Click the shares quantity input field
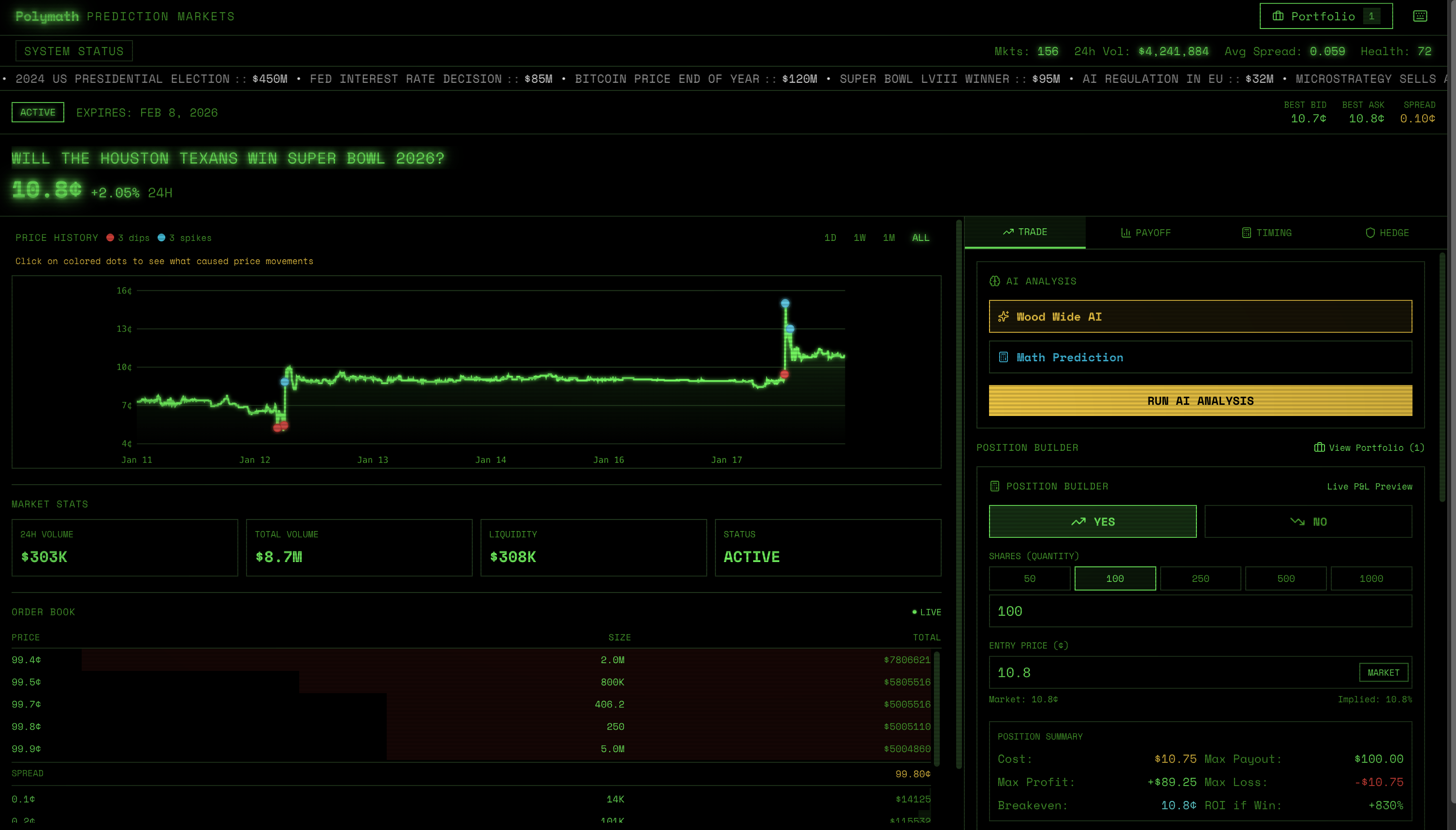 click(x=1200, y=611)
